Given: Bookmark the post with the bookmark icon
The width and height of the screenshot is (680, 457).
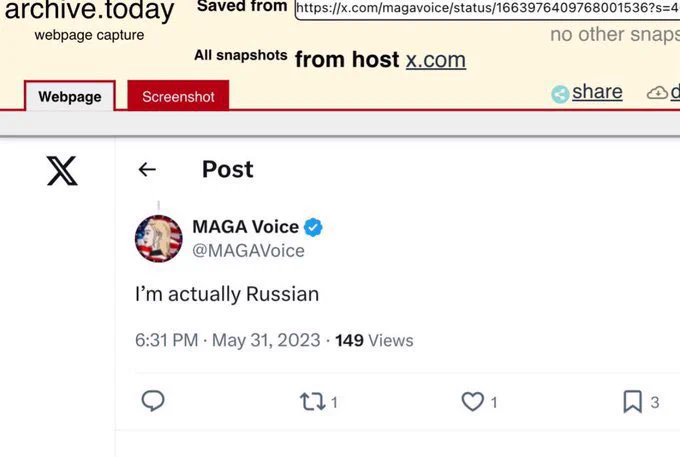Looking at the screenshot, I should (632, 402).
